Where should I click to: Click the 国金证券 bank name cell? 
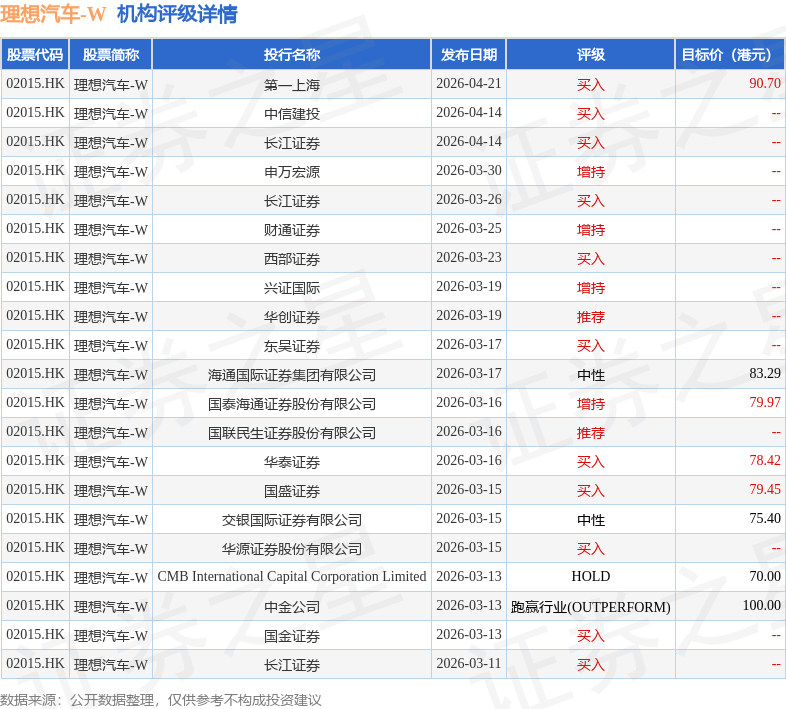[292, 636]
